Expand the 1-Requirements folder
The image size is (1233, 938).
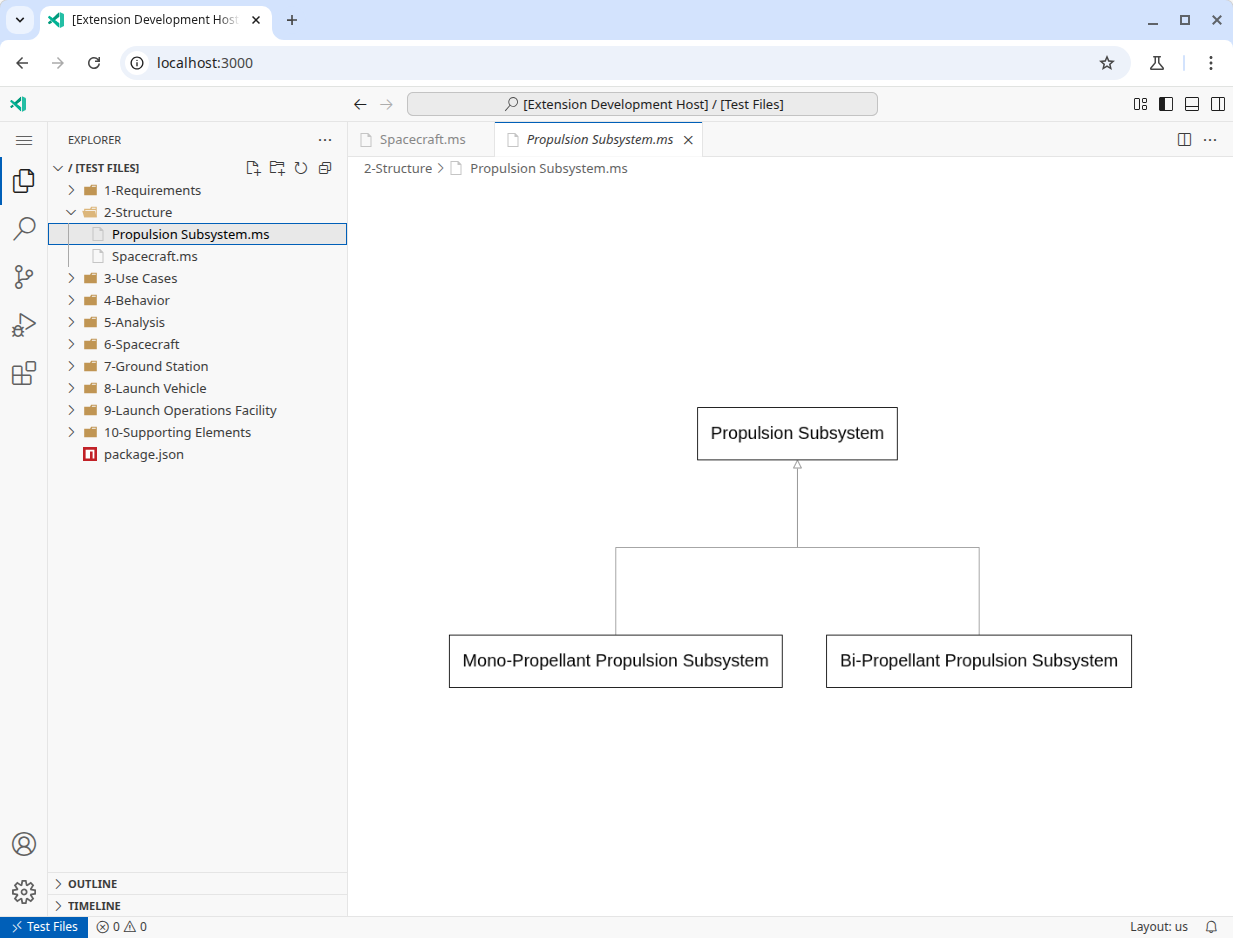[x=152, y=190]
